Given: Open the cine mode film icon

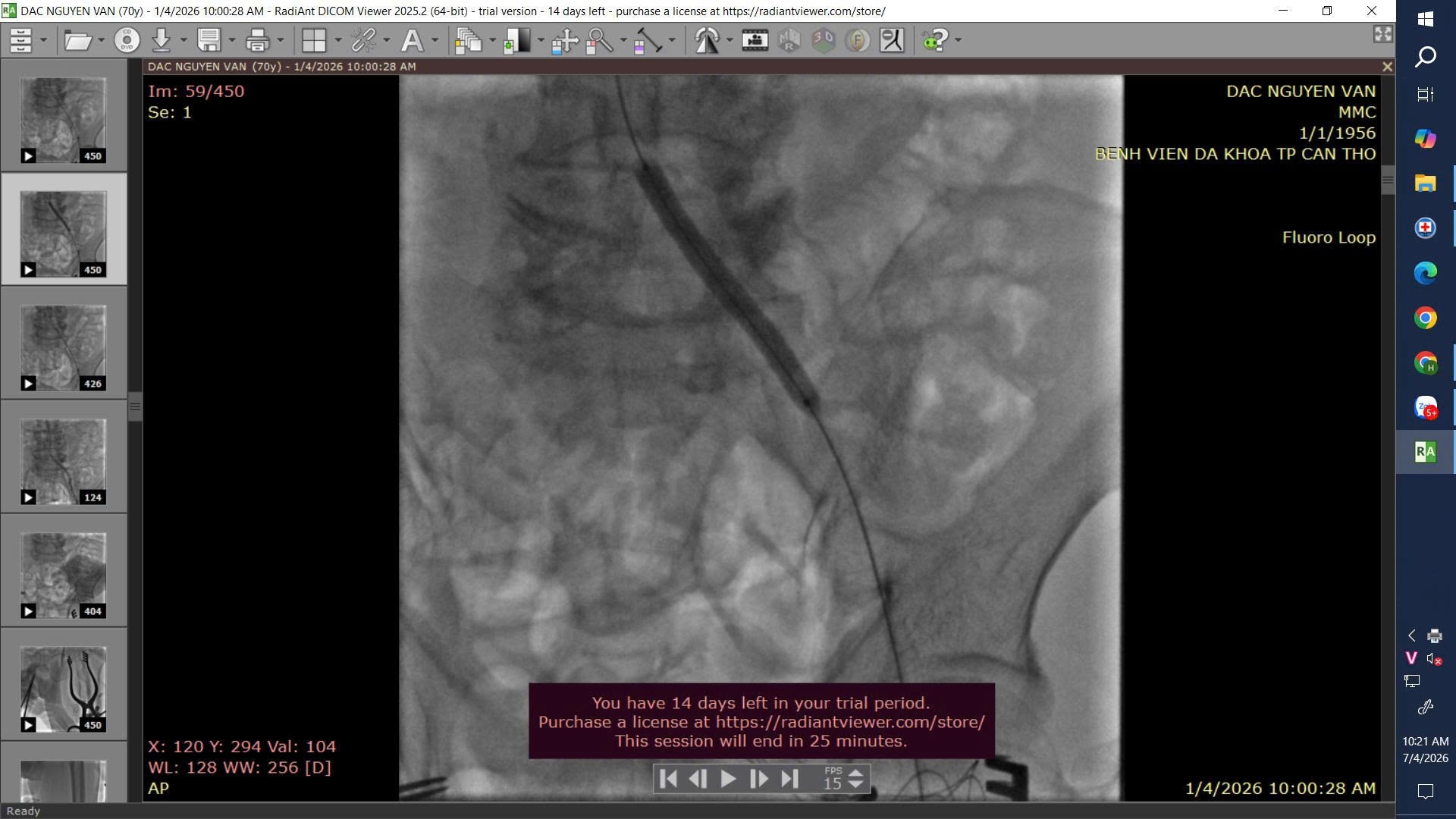Looking at the screenshot, I should pos(755,40).
